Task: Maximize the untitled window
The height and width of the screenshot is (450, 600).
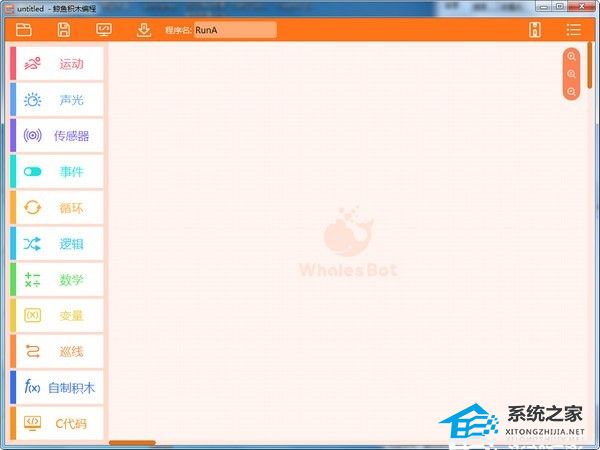Action: click(x=559, y=7)
